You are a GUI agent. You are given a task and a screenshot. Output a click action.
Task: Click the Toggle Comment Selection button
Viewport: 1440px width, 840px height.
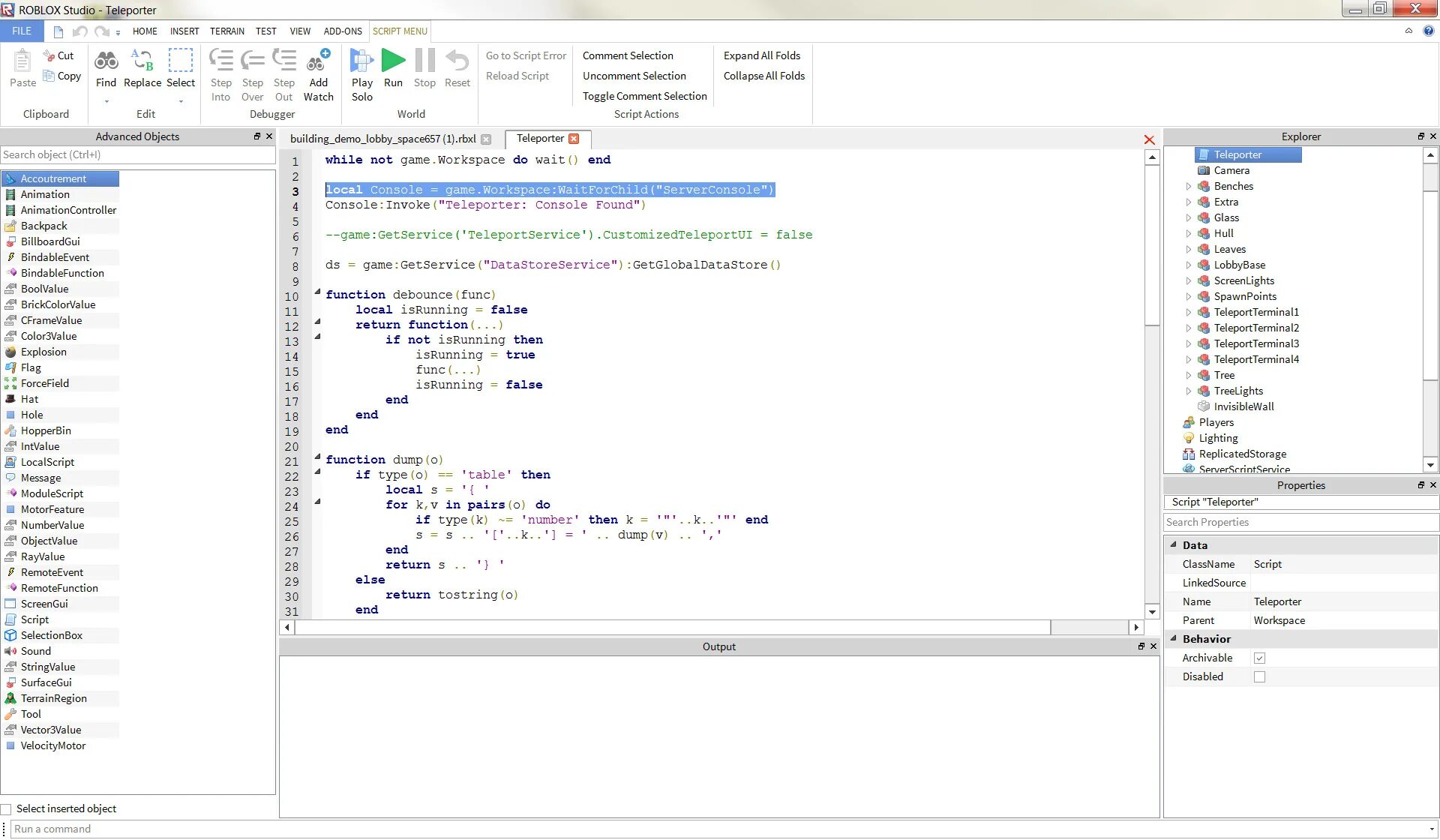click(x=644, y=96)
